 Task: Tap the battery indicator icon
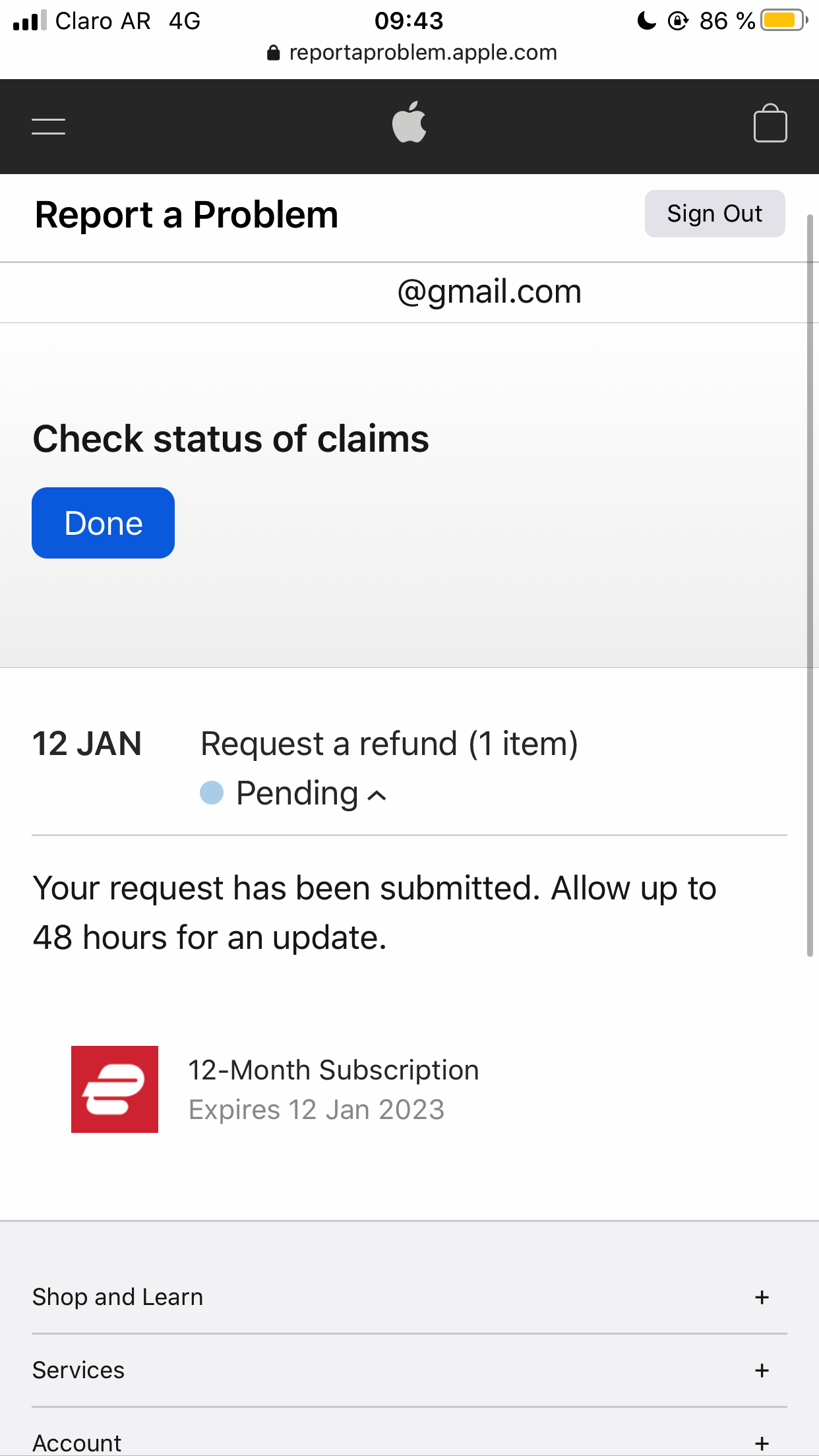click(783, 20)
